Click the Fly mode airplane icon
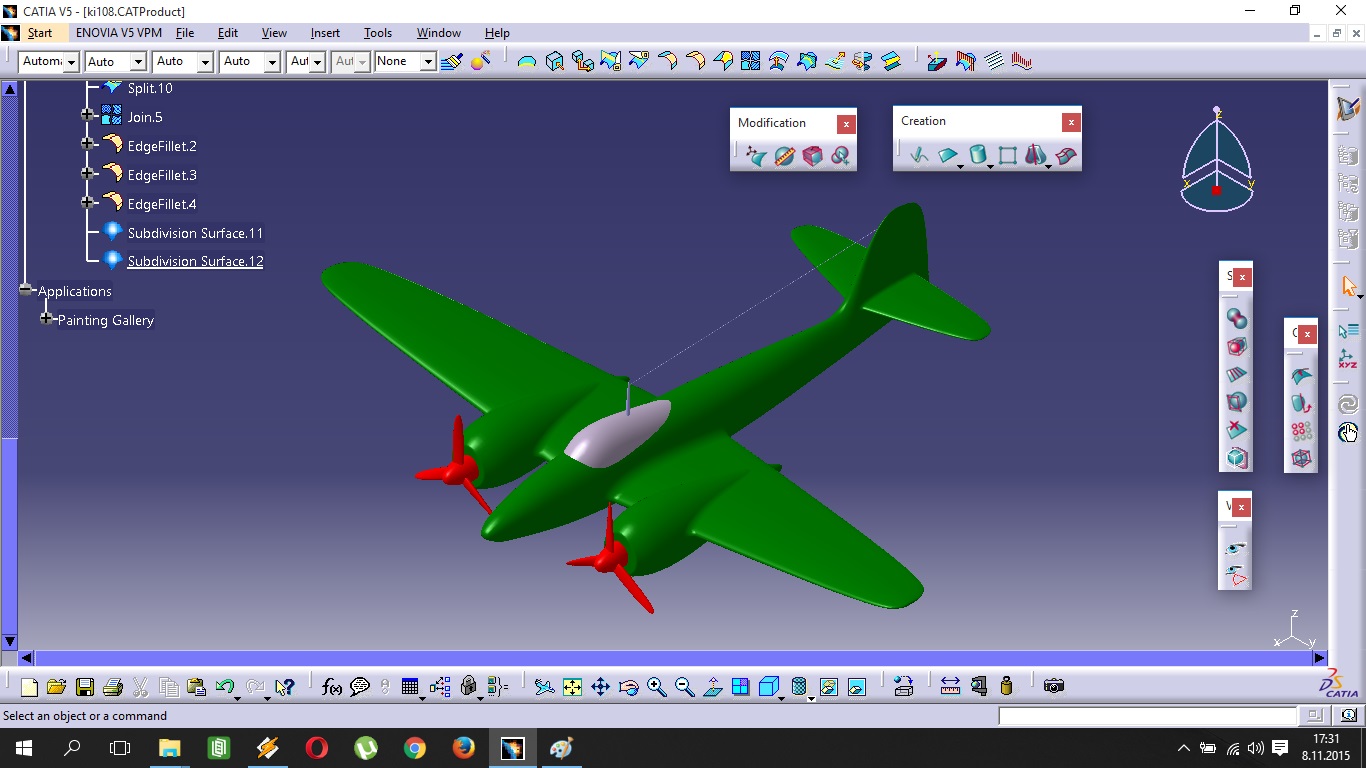The width and height of the screenshot is (1366, 768). click(544, 687)
